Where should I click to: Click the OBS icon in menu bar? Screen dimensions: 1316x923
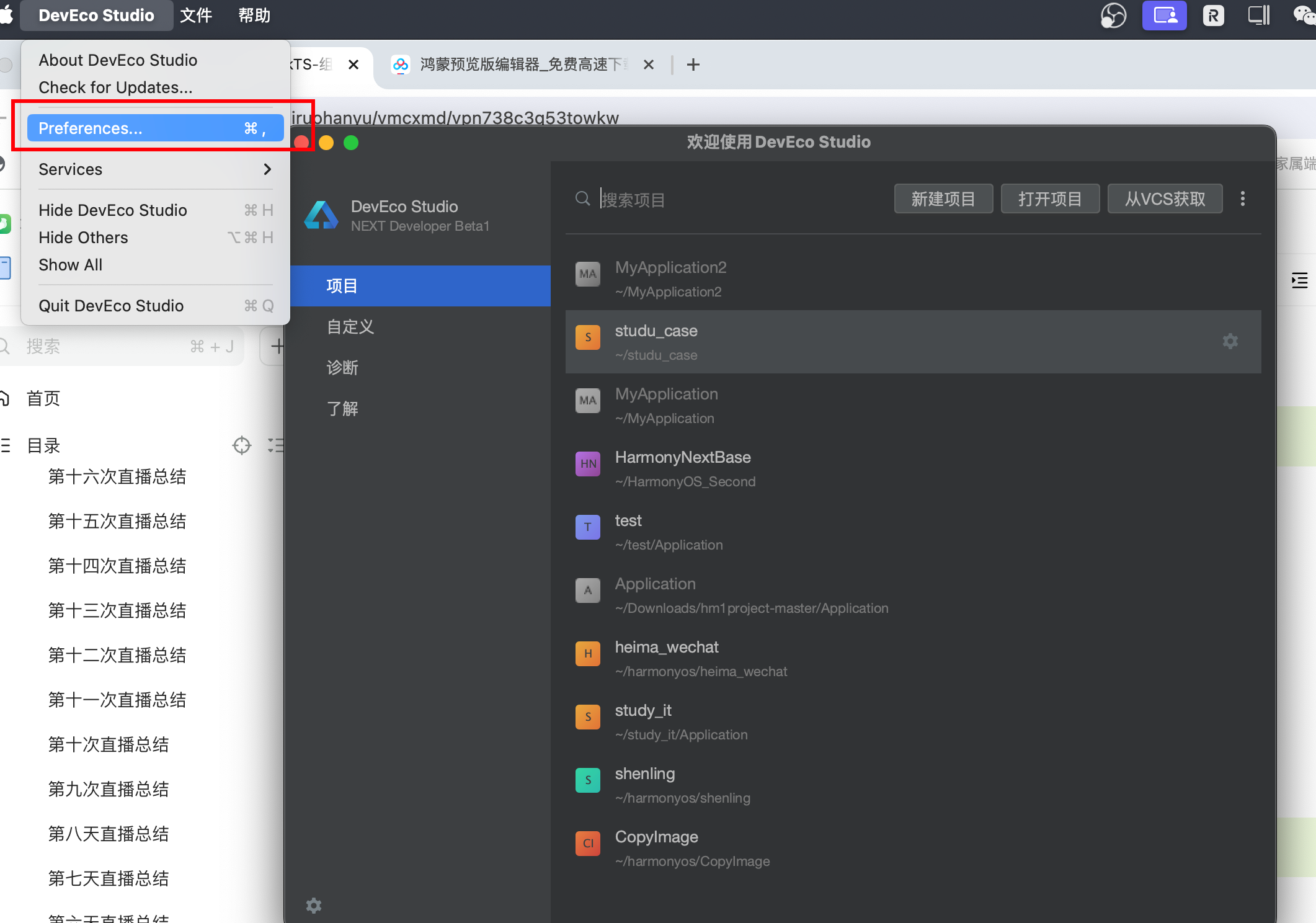coord(1113,15)
